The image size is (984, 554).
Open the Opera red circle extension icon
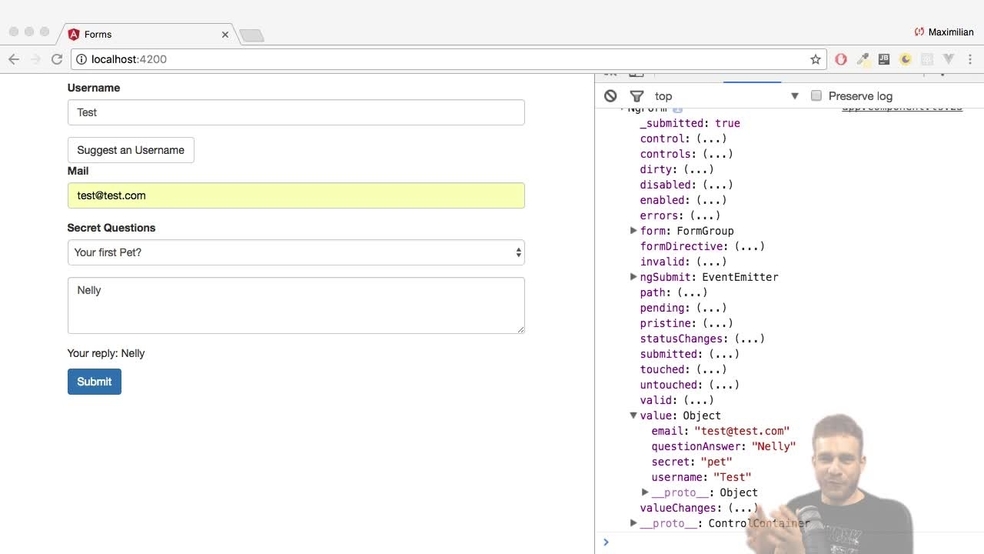(841, 59)
